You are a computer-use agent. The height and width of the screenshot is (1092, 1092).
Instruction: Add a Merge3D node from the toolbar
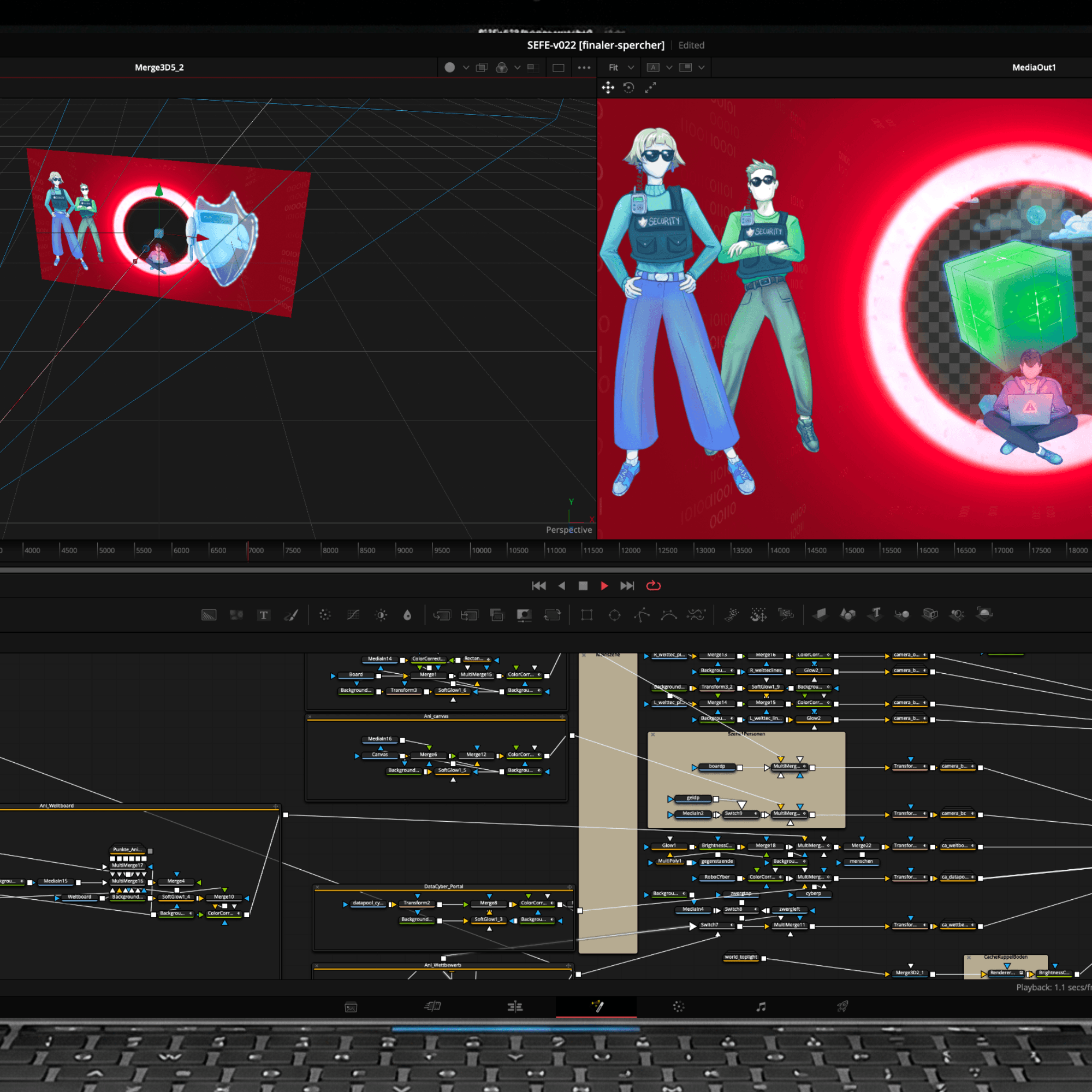902,615
